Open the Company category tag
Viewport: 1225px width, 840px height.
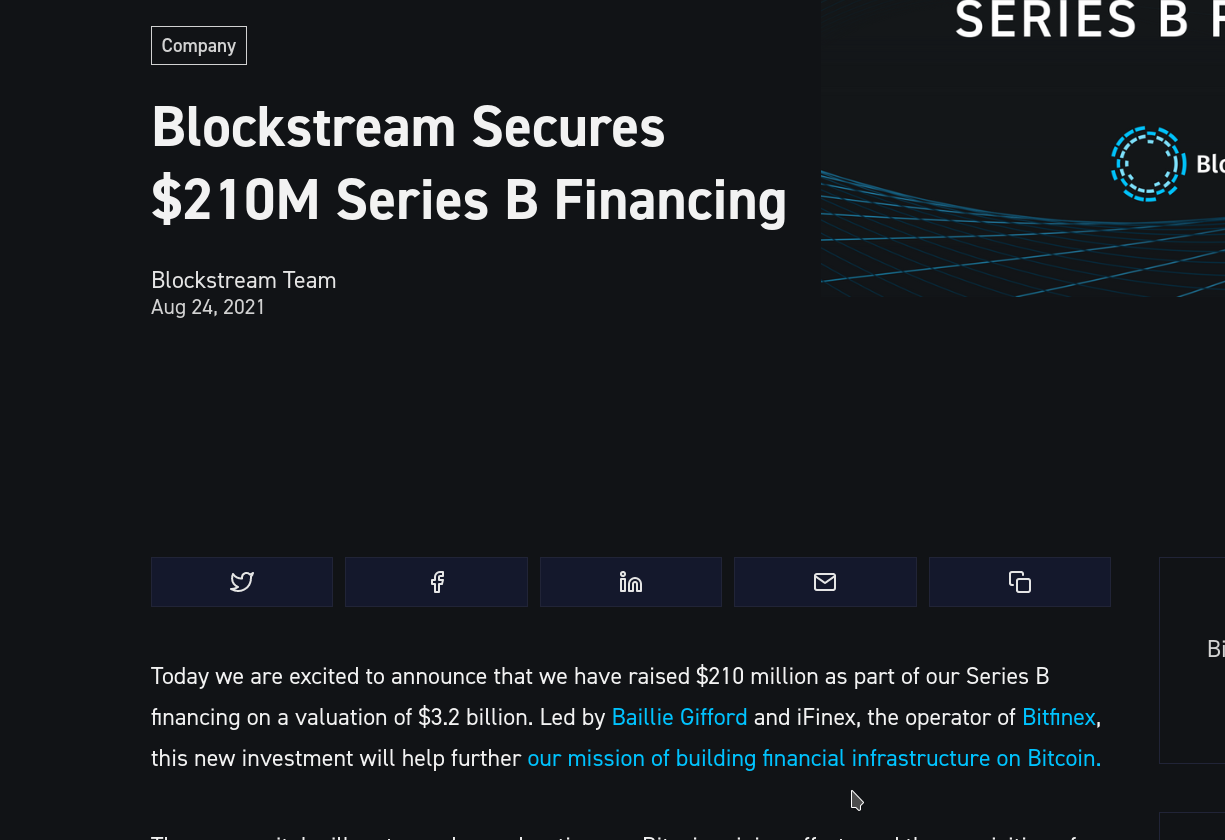tap(199, 46)
